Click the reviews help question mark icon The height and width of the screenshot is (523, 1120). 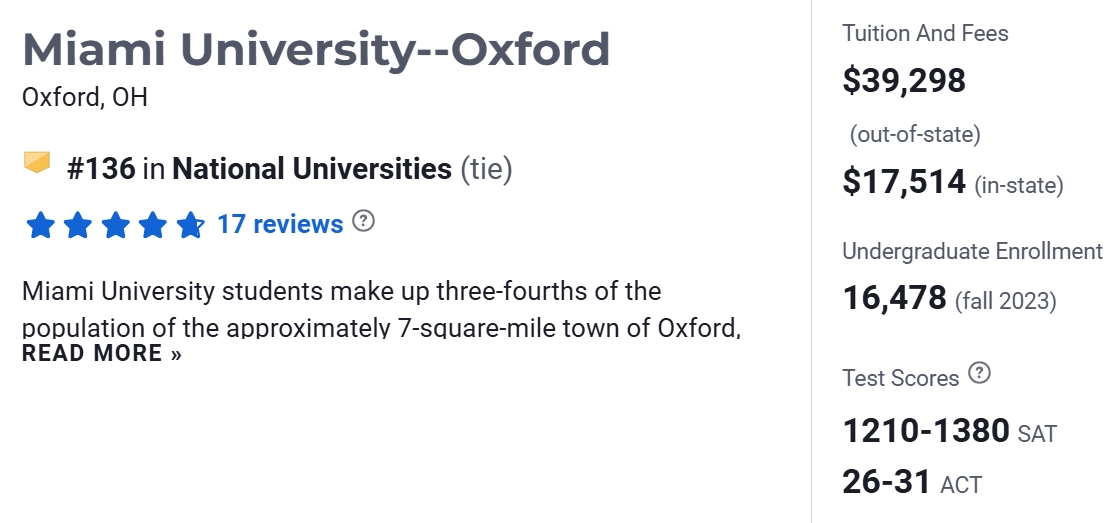pyautogui.click(x=364, y=221)
